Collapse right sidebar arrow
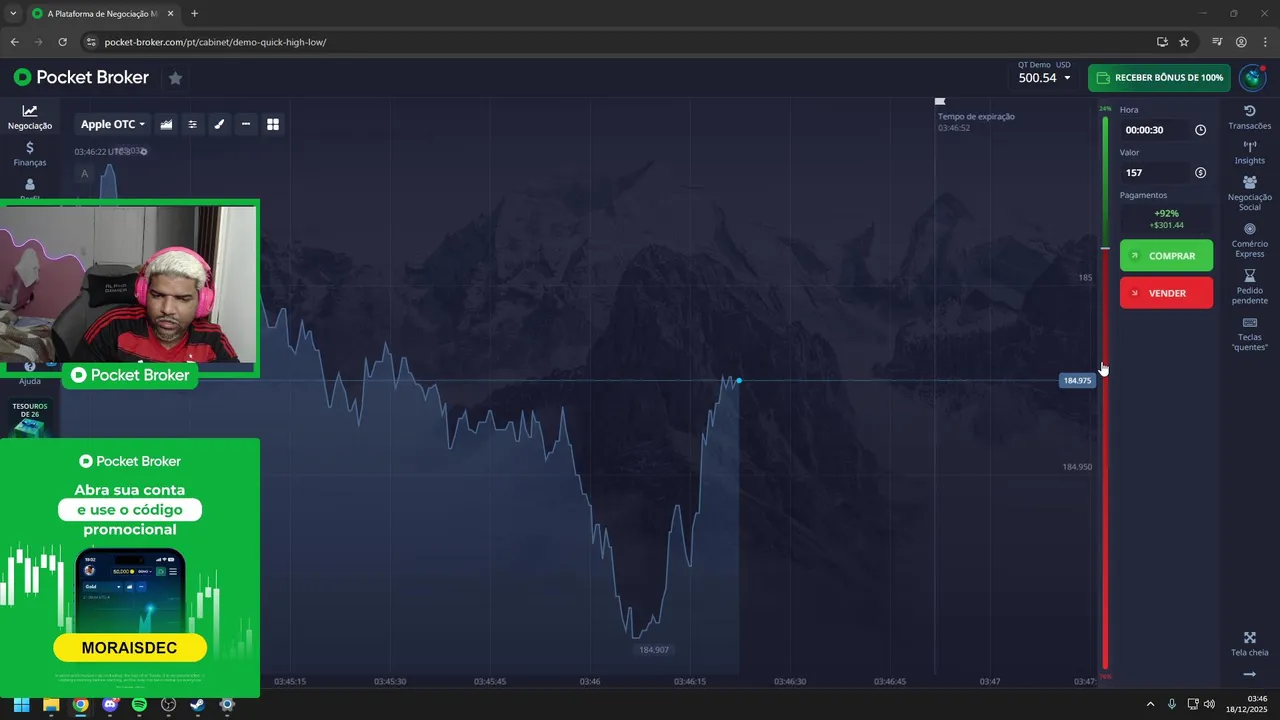 pos(1249,674)
